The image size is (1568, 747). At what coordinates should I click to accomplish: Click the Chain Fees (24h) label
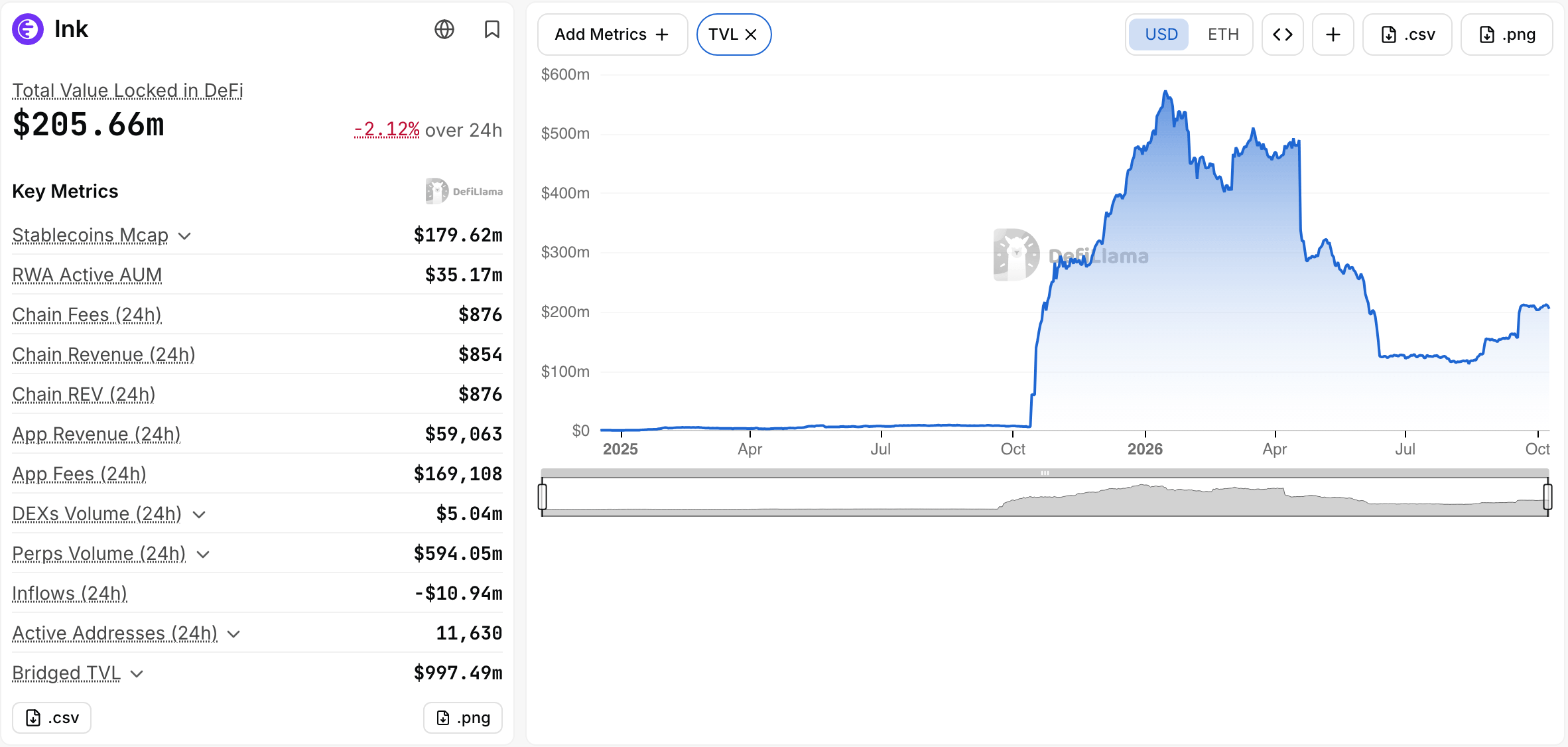(x=87, y=315)
